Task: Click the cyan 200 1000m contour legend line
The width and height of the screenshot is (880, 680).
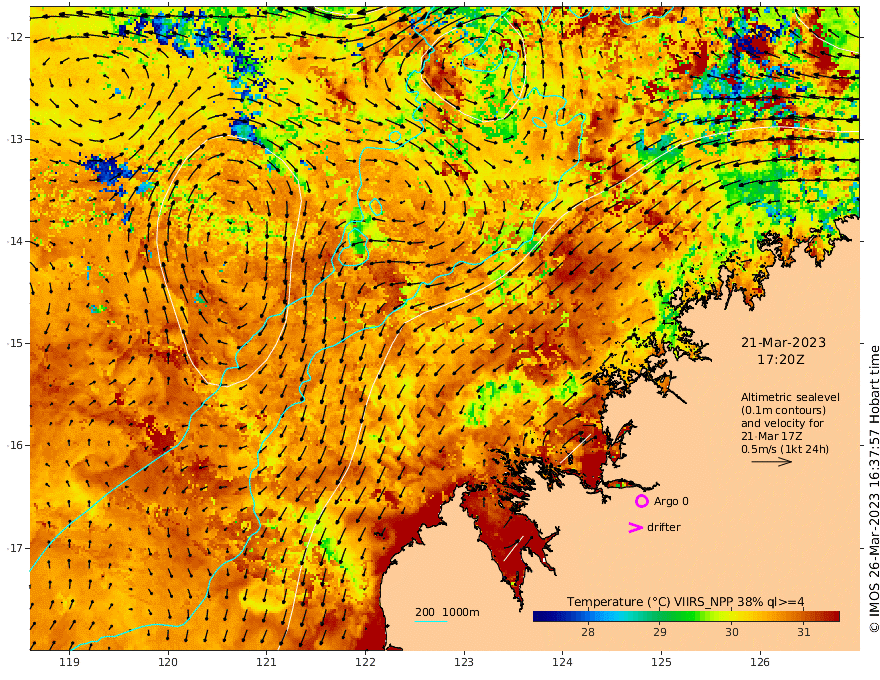Action: 431,621
